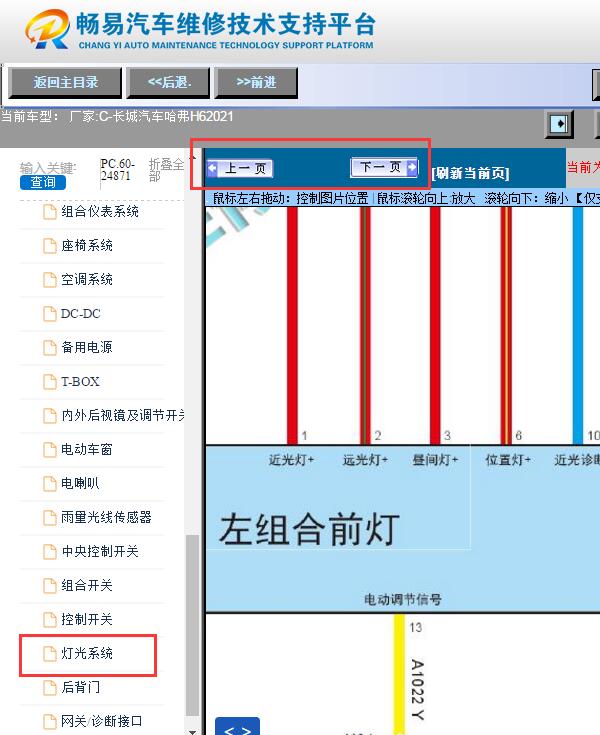
Task: Open the 网关/诊断接口 tree item
Action: tap(101, 721)
